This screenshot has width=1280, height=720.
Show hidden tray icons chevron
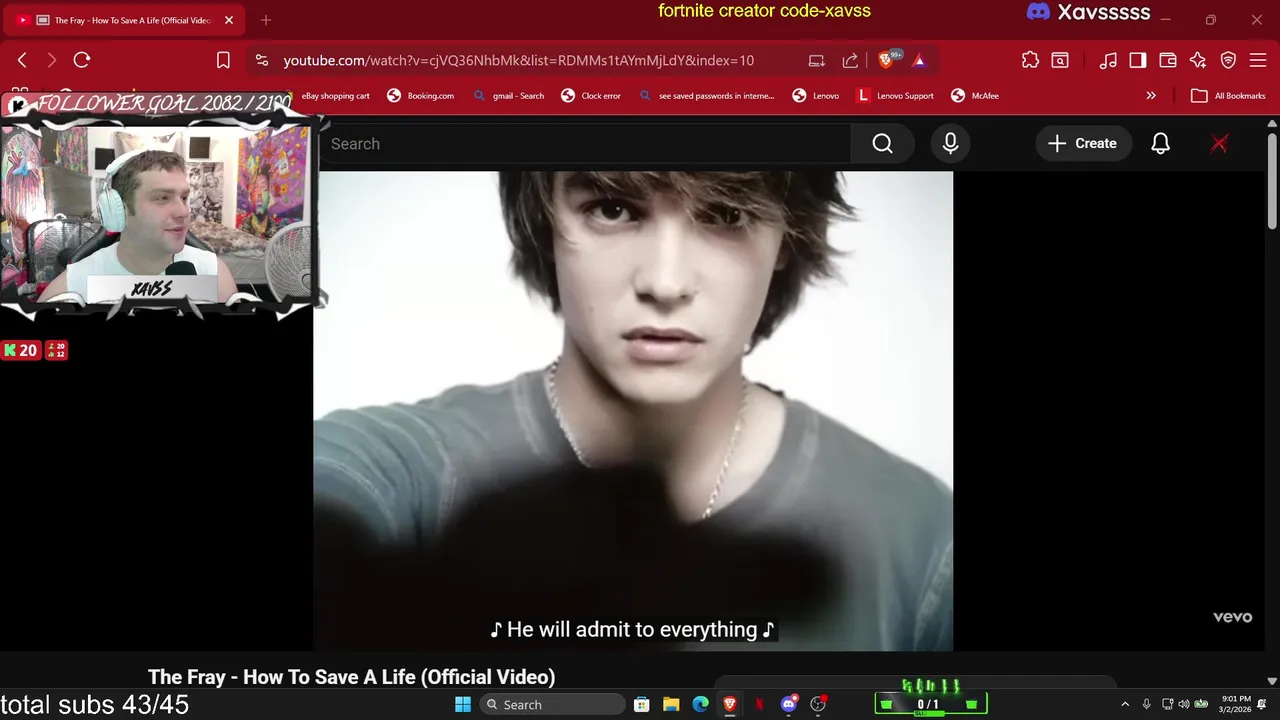[x=1125, y=705]
